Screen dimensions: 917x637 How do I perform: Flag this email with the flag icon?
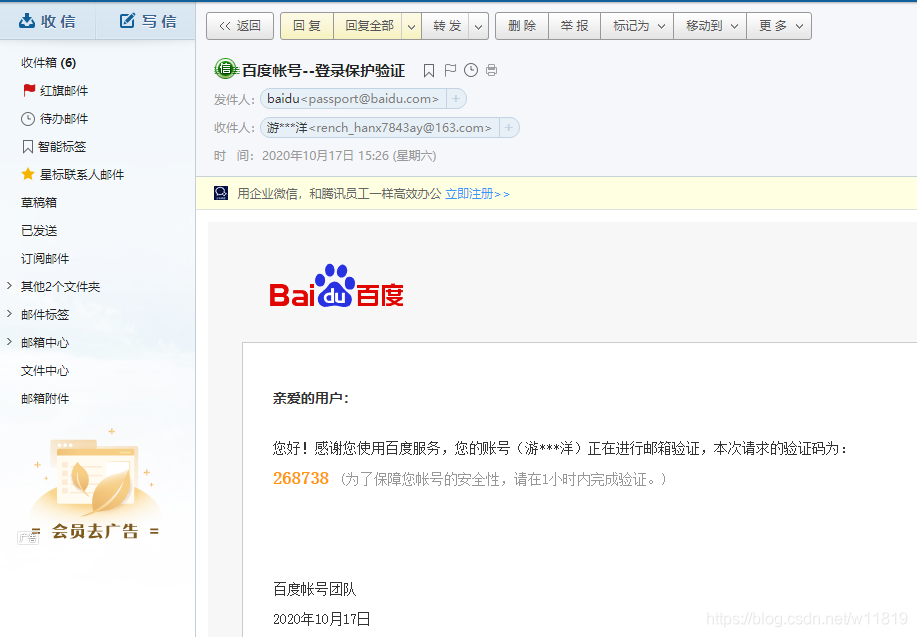[x=450, y=70]
